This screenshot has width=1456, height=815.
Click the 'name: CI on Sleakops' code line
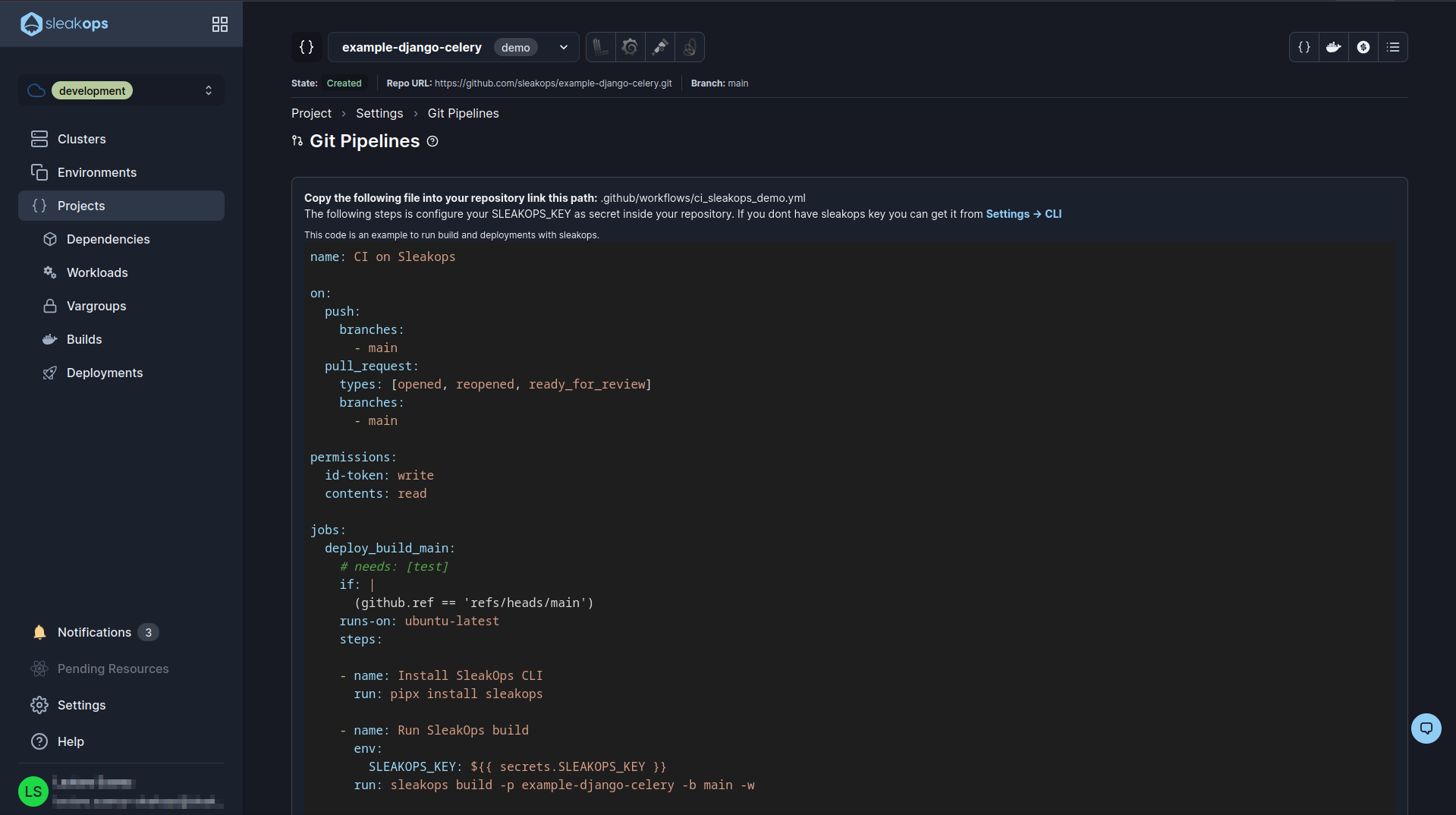382,256
